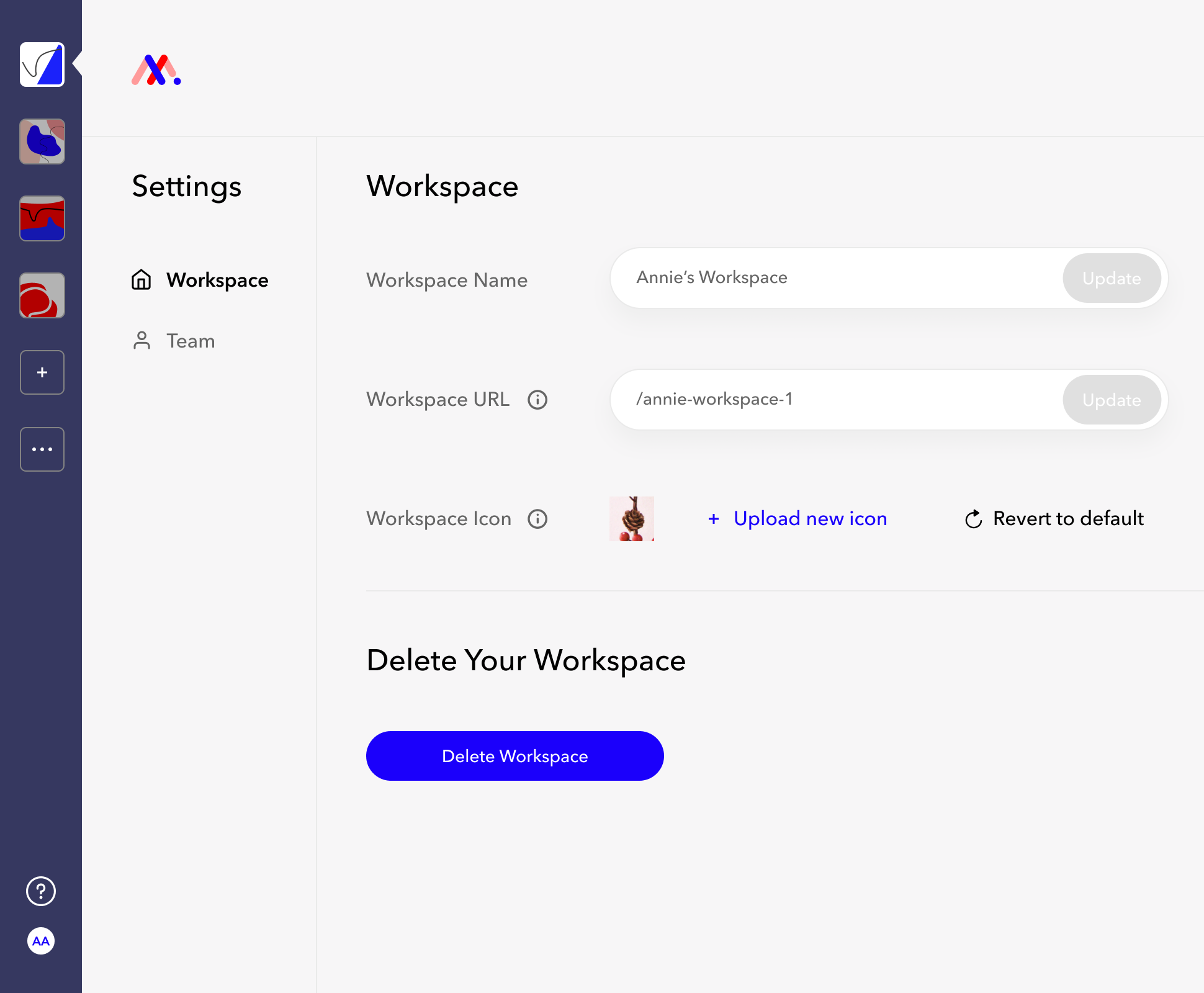Click the AA user avatar icon
The height and width of the screenshot is (993, 1204).
pyautogui.click(x=41, y=940)
